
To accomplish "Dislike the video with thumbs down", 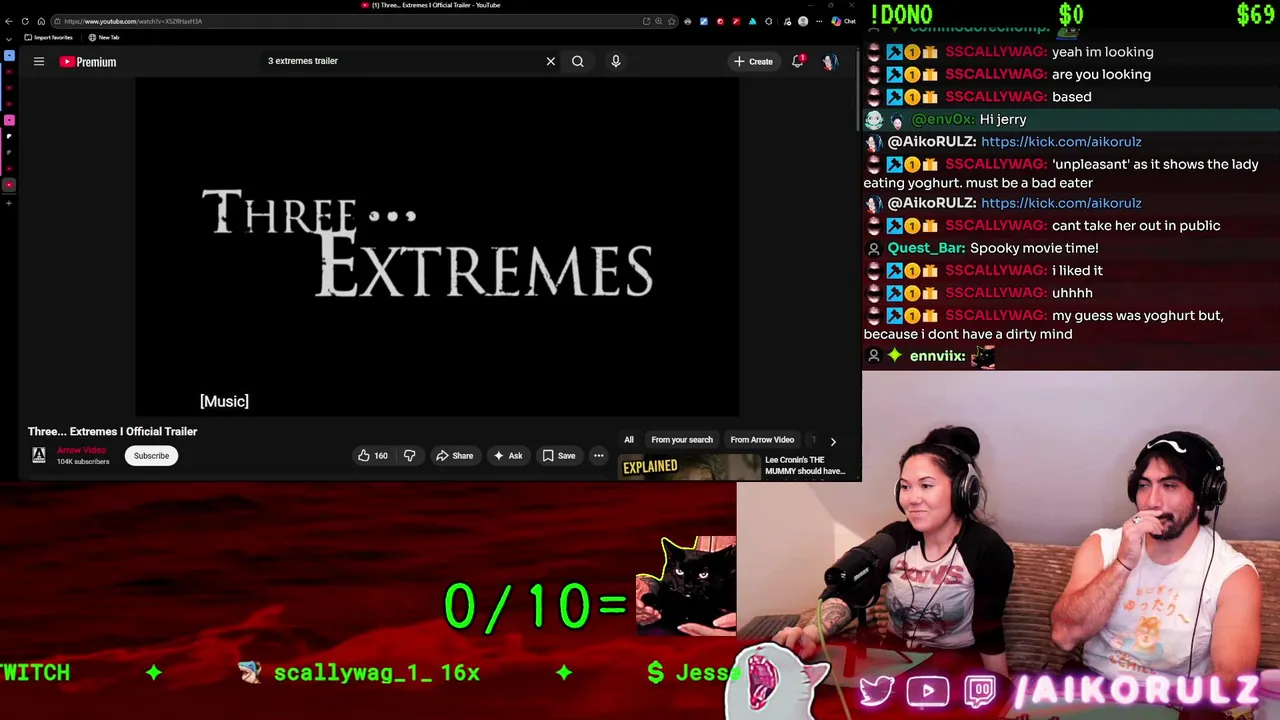I will tap(409, 456).
